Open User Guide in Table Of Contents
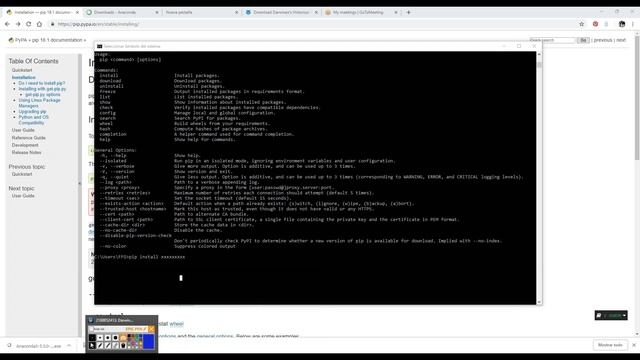The image size is (640, 360). [x=23, y=130]
